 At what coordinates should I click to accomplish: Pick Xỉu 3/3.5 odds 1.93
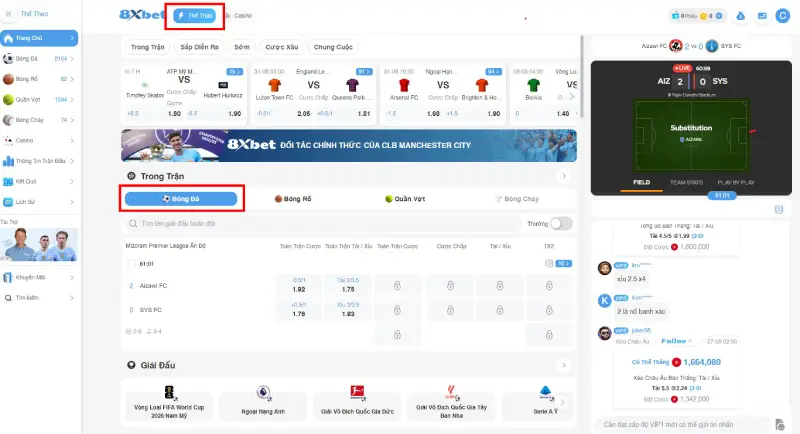pyautogui.click(x=348, y=310)
